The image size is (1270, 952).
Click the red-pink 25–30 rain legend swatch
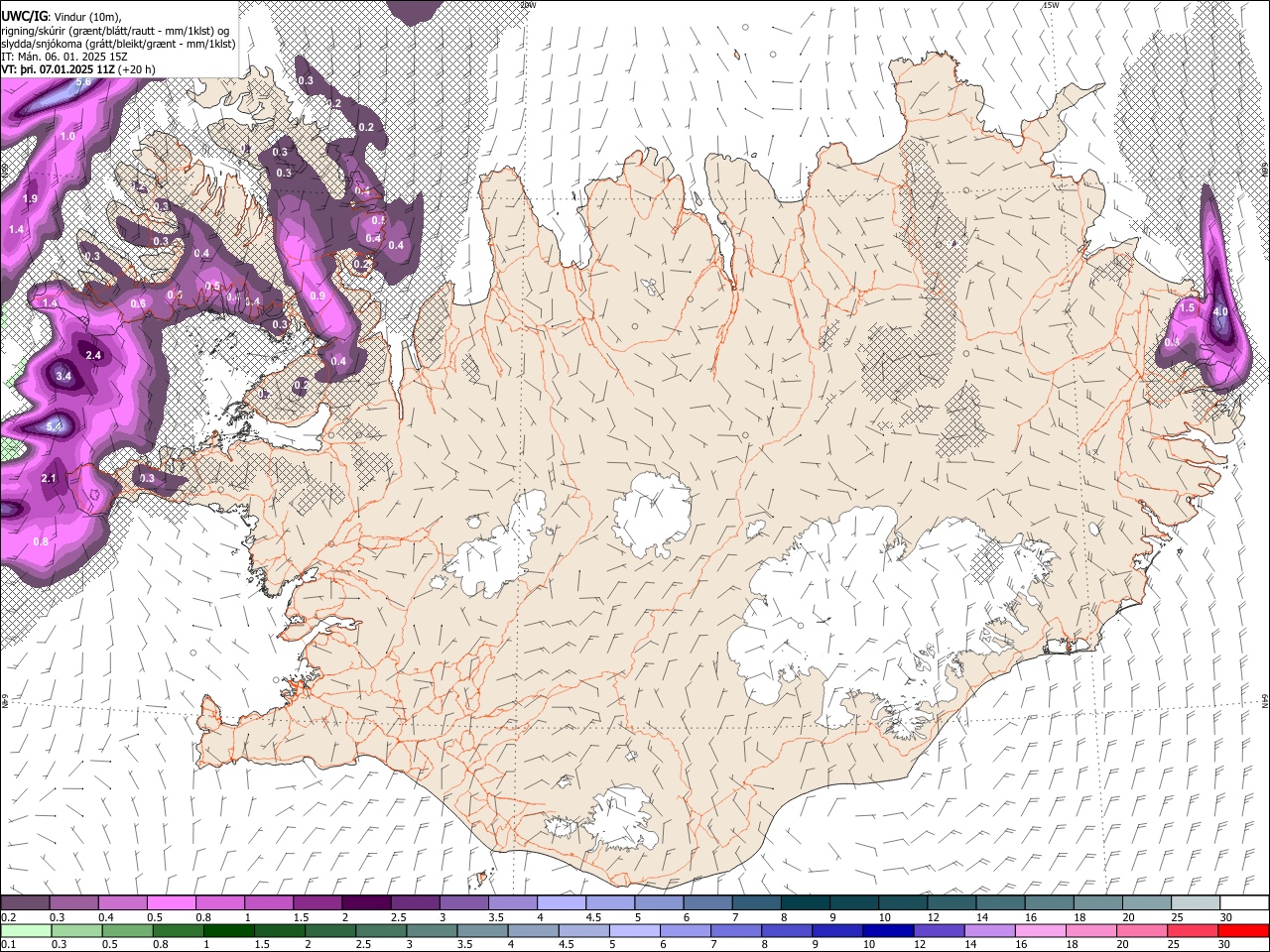pos(1194,930)
